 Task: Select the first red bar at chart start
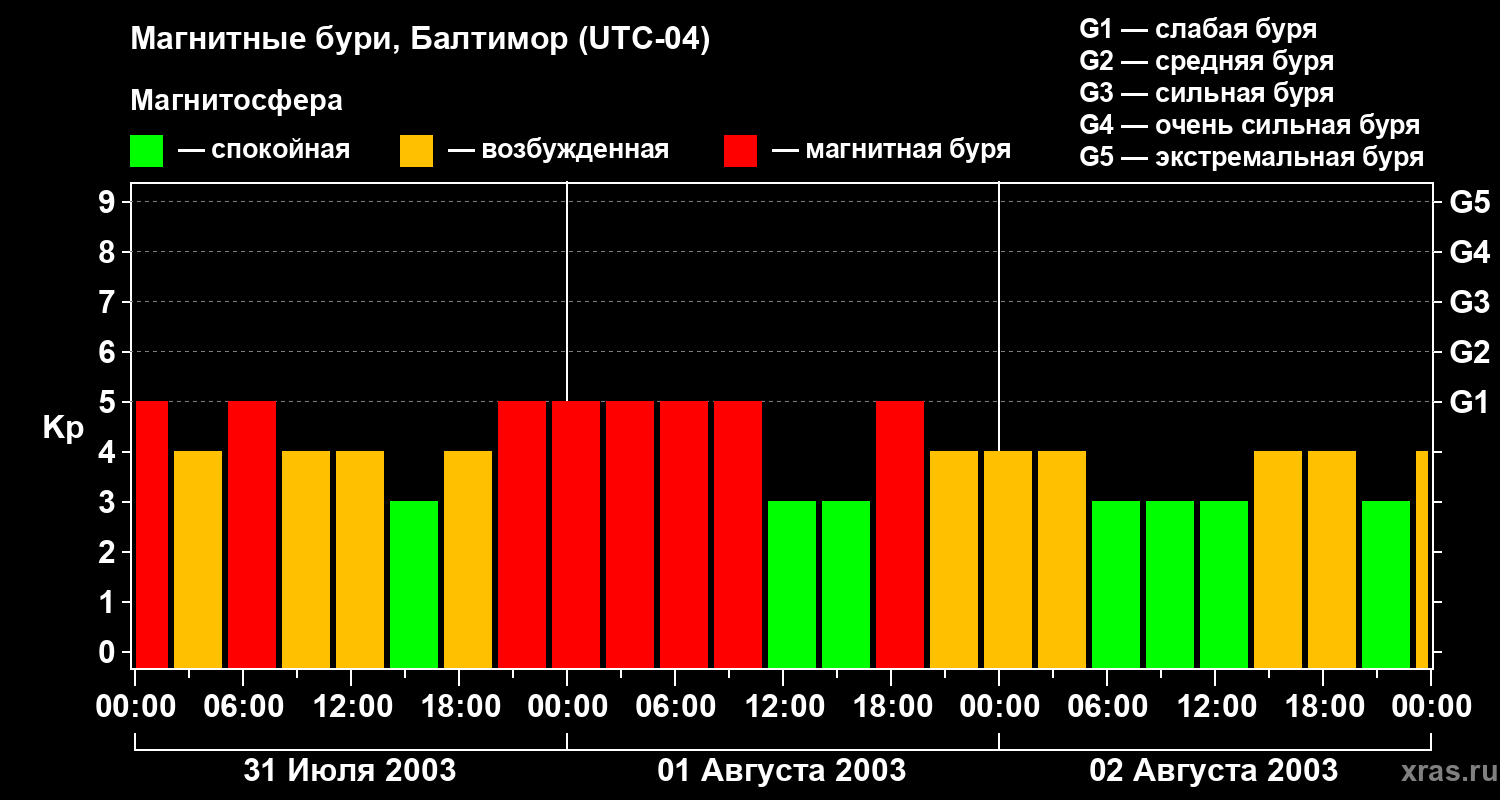coord(152,534)
